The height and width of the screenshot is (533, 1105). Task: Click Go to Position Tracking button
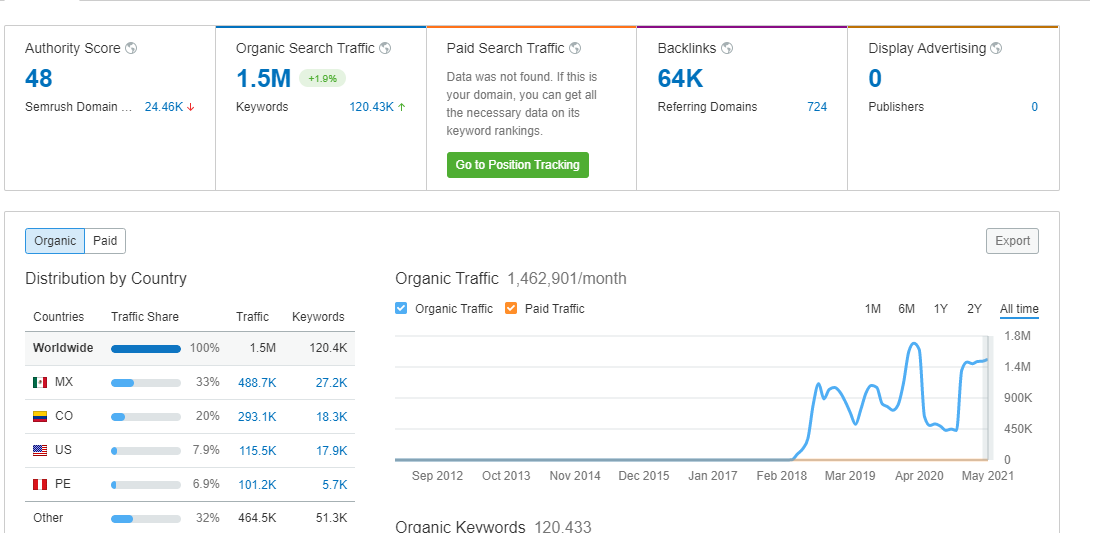517,165
